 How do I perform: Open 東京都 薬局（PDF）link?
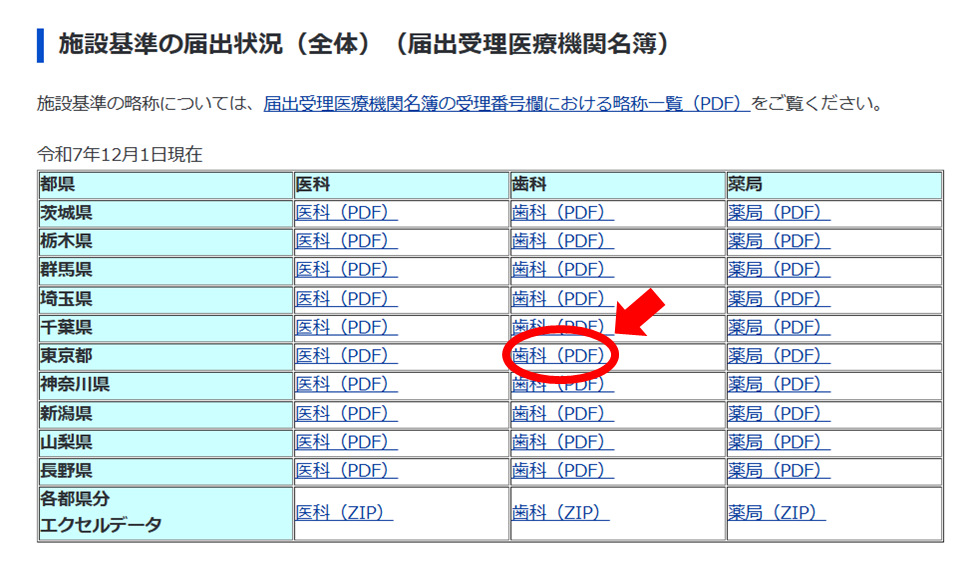click(x=778, y=356)
